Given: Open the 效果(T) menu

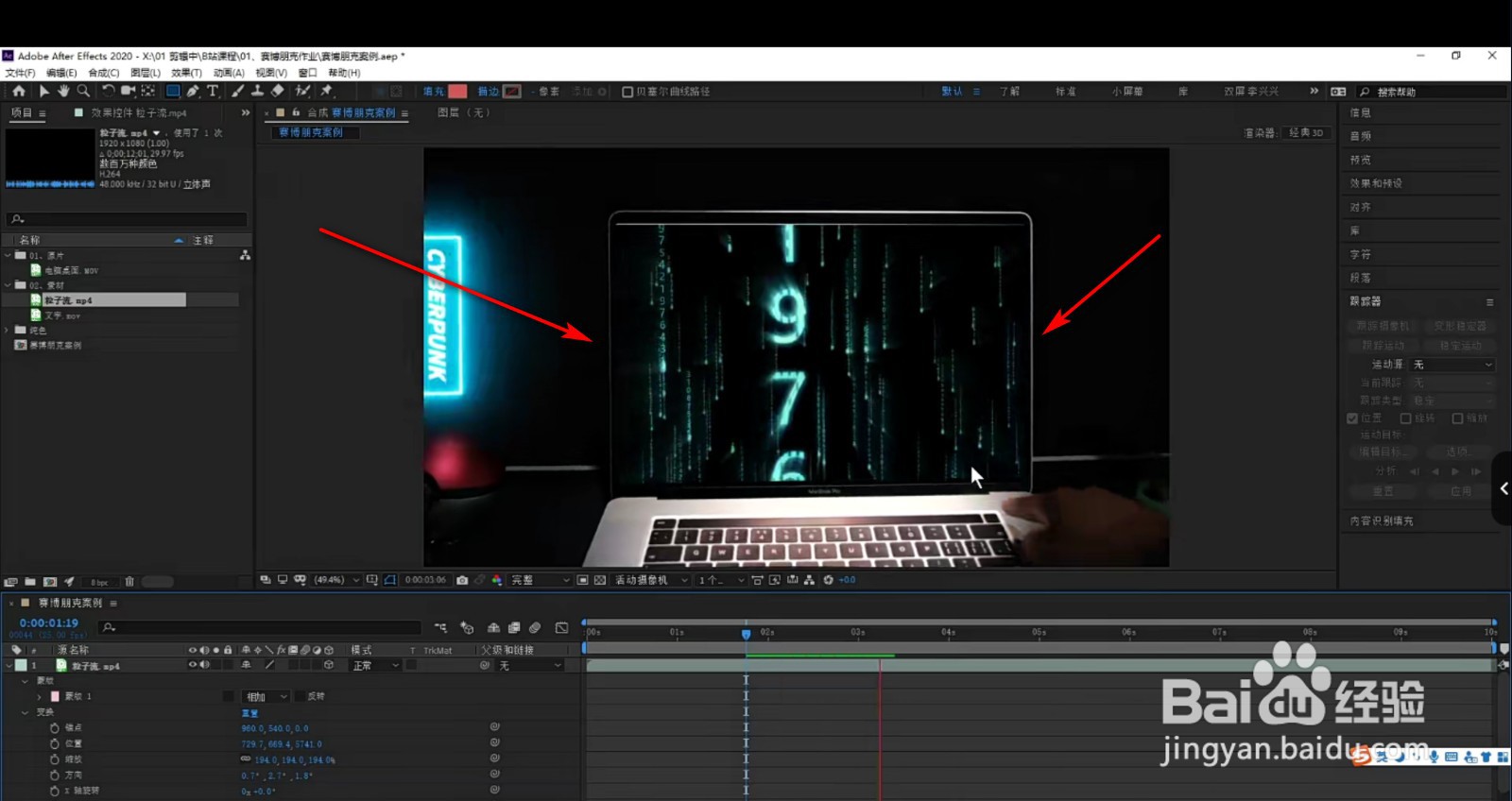Looking at the screenshot, I should point(186,73).
